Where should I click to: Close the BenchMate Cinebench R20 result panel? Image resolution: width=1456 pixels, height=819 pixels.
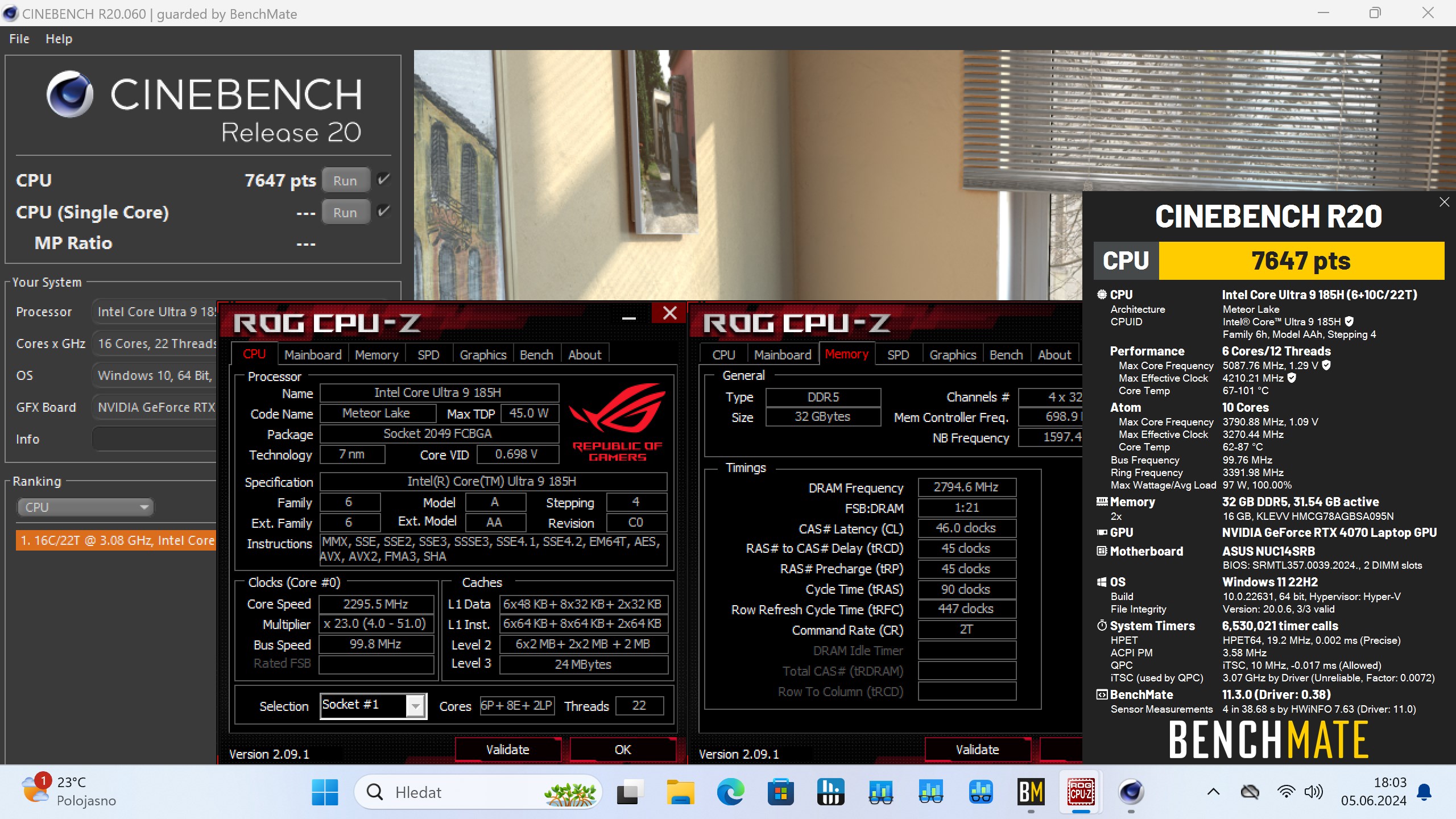[x=1444, y=202]
